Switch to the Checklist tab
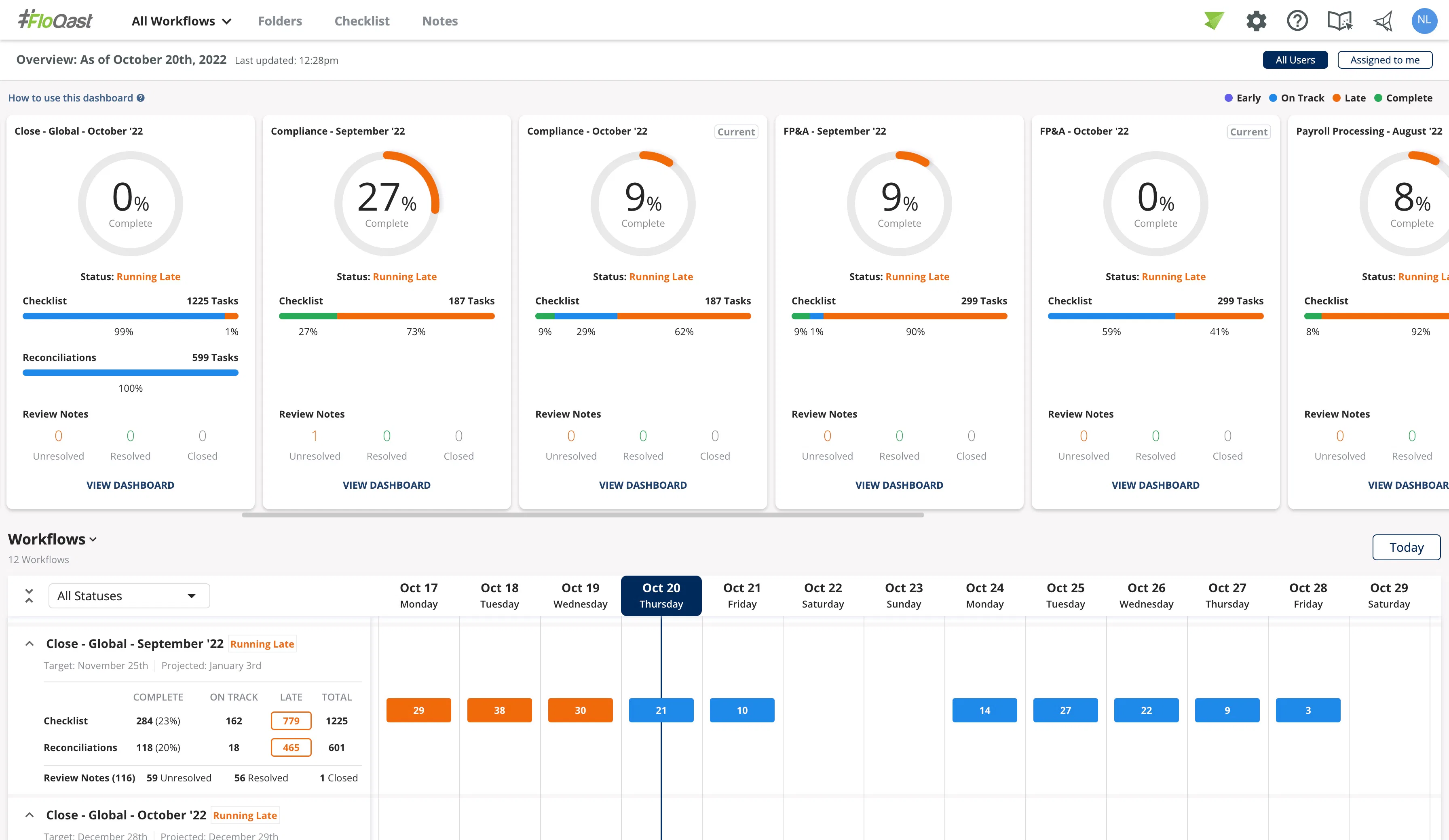Image resolution: width=1449 pixels, height=840 pixels. click(x=362, y=21)
